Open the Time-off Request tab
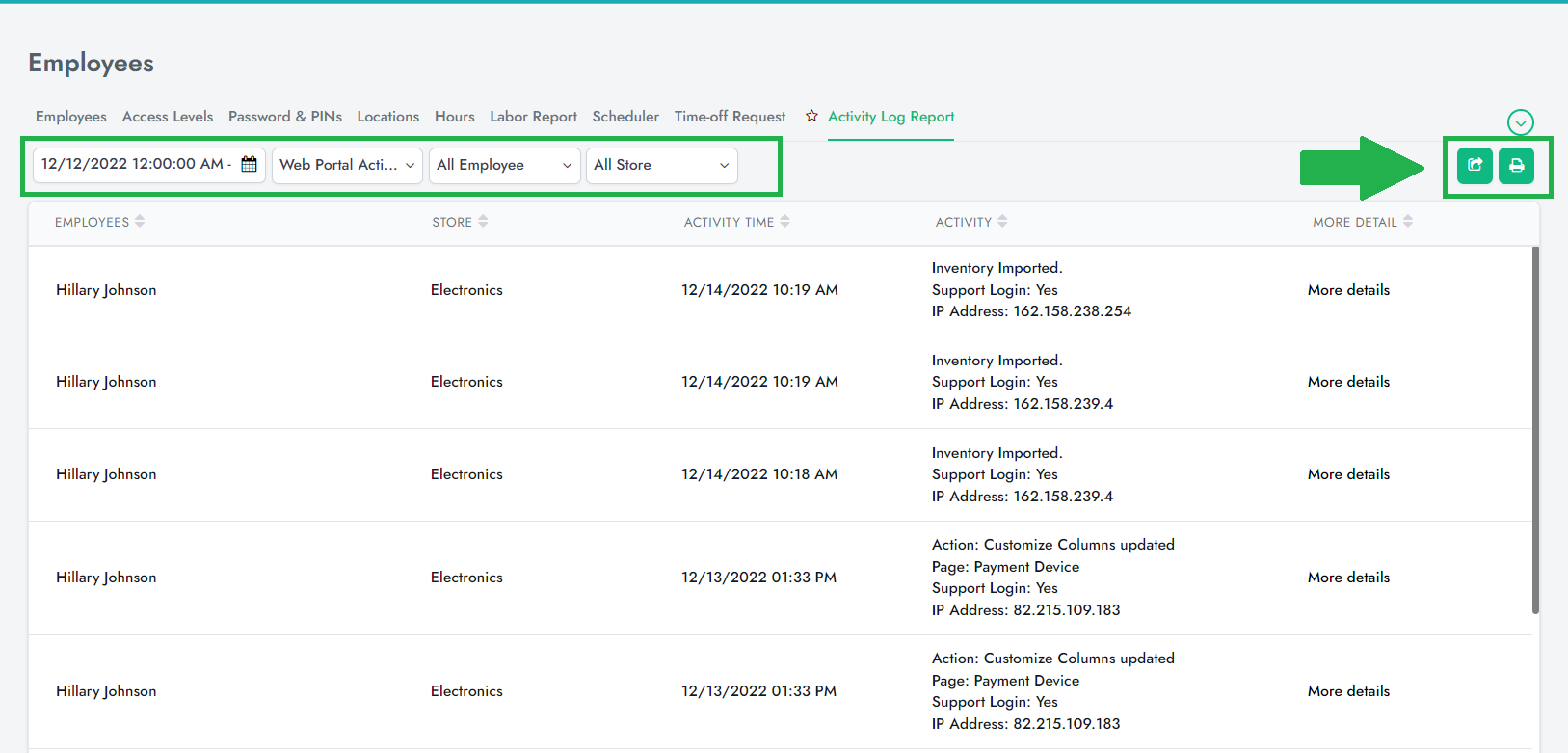Screen dimensions: 1568x753 coord(730,117)
